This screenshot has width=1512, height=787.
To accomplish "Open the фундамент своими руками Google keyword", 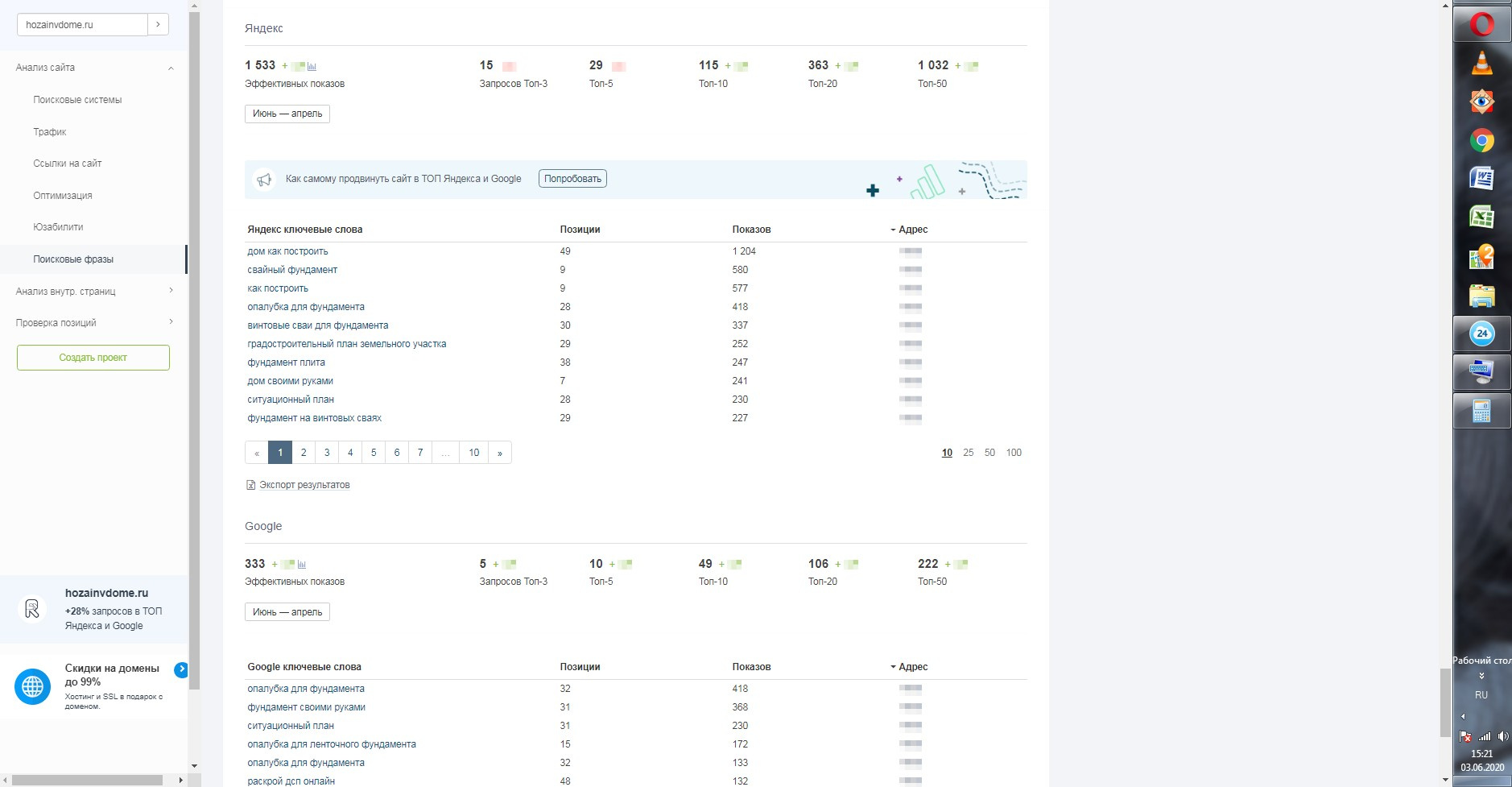I will click(x=307, y=707).
